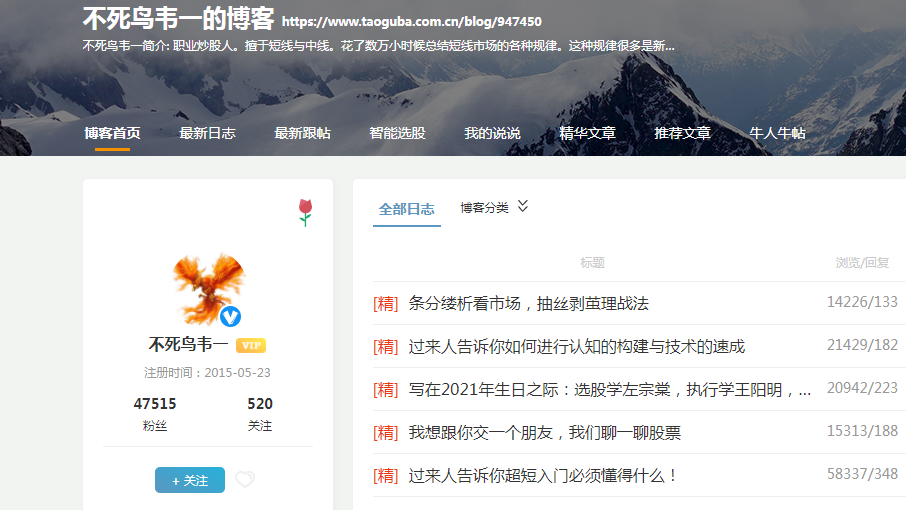Image resolution: width=906 pixels, height=510 pixels.
Task: Click the view count 58337/348
Action: point(862,474)
